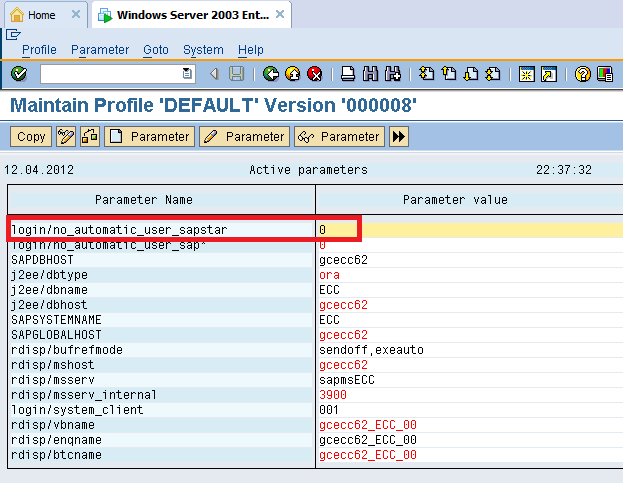This screenshot has height=483, width=623.
Task: Click the yellow Exit arrow icon
Action: coord(293,74)
